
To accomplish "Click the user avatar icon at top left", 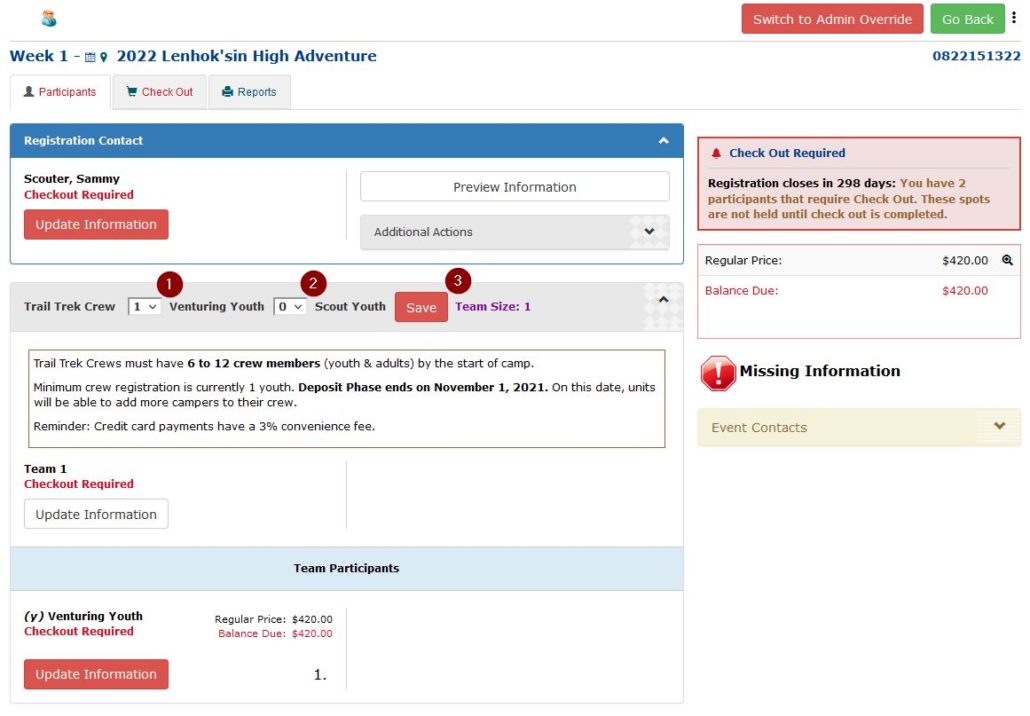I will point(49,18).
